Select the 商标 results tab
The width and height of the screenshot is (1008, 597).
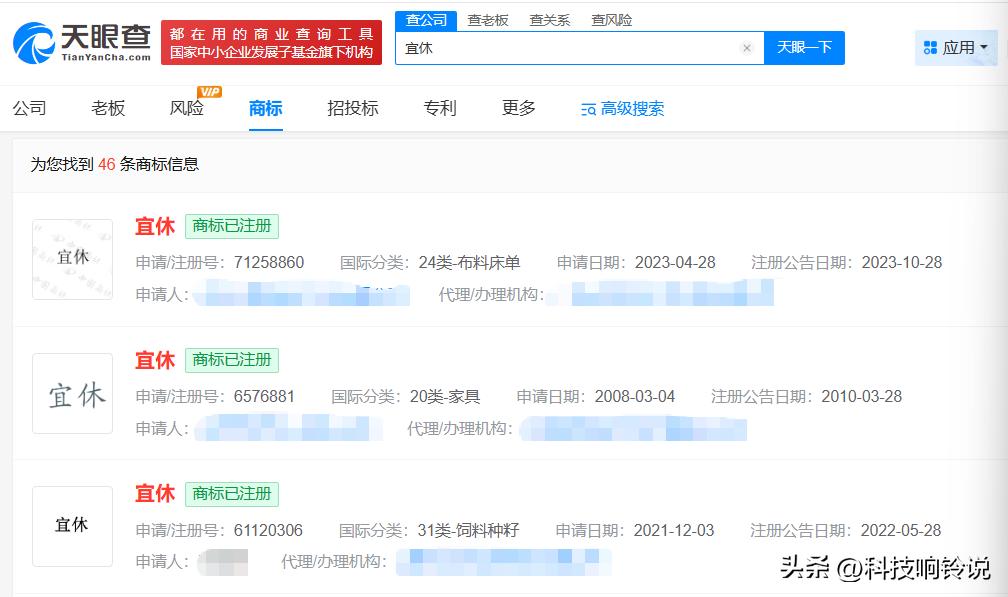266,108
